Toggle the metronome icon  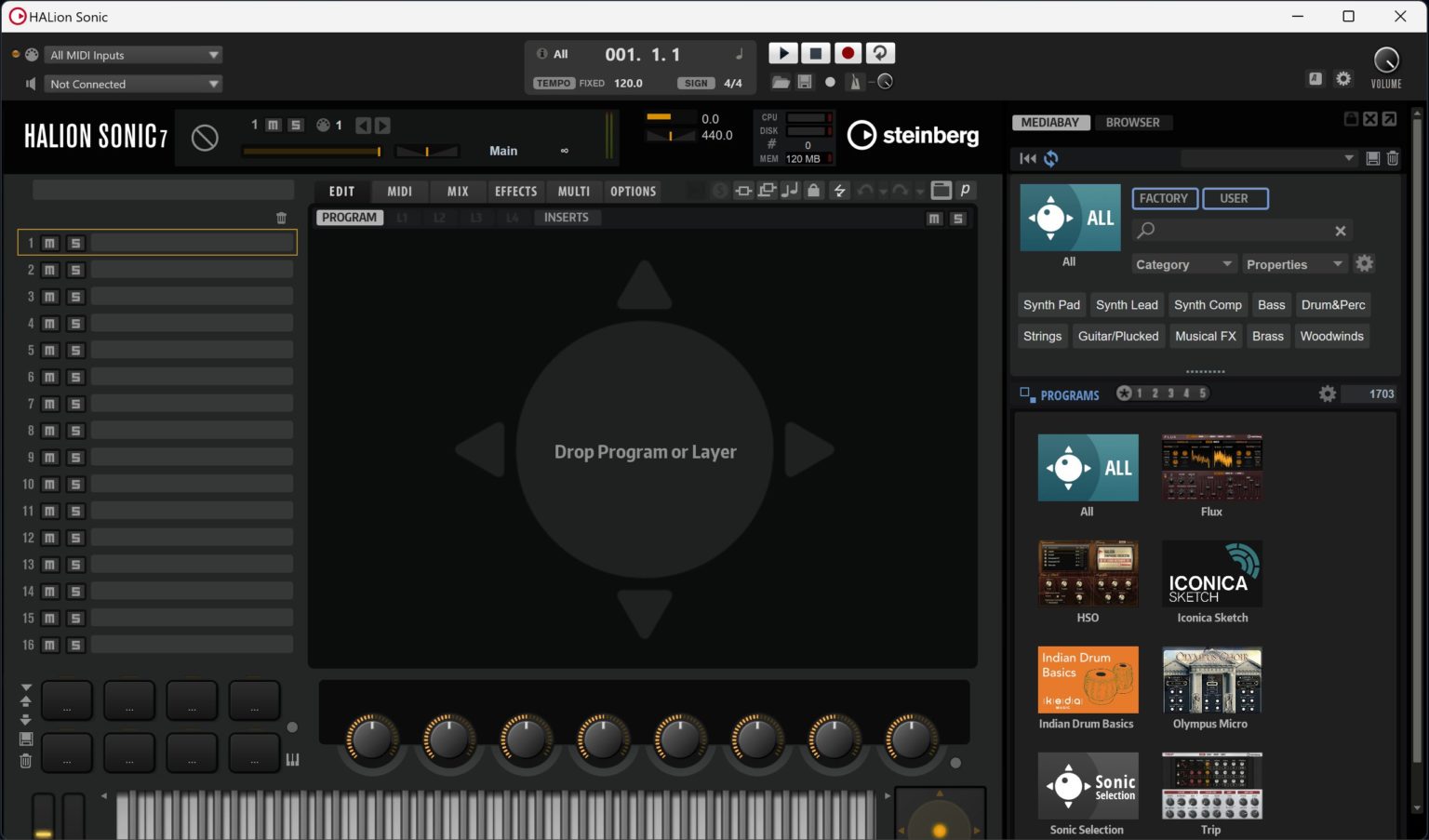(855, 82)
